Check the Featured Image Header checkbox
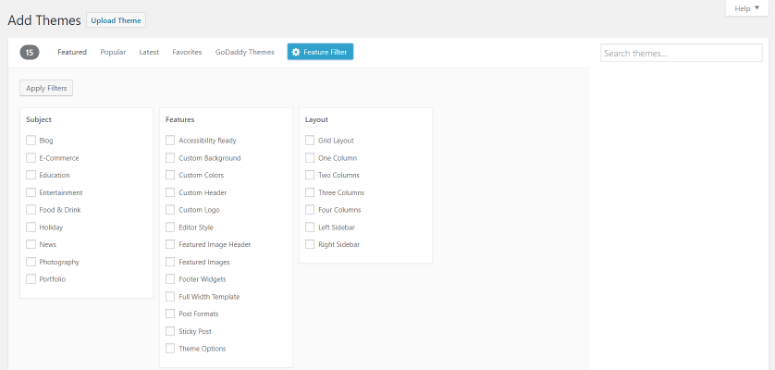775x370 pixels. (x=171, y=244)
